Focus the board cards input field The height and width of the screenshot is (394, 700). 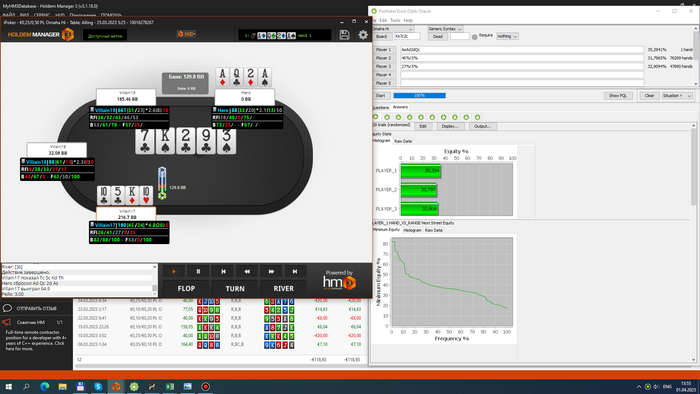[x=407, y=36]
